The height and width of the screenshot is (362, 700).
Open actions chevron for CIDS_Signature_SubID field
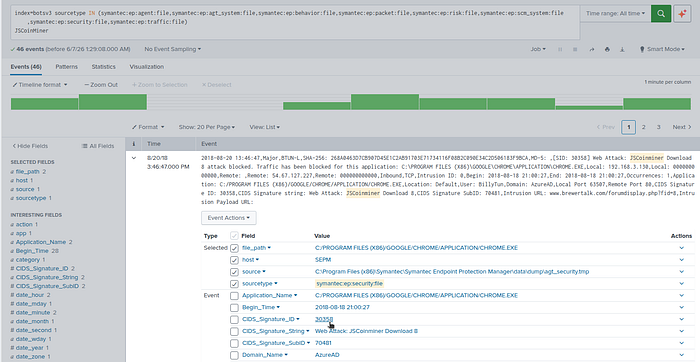point(681,343)
